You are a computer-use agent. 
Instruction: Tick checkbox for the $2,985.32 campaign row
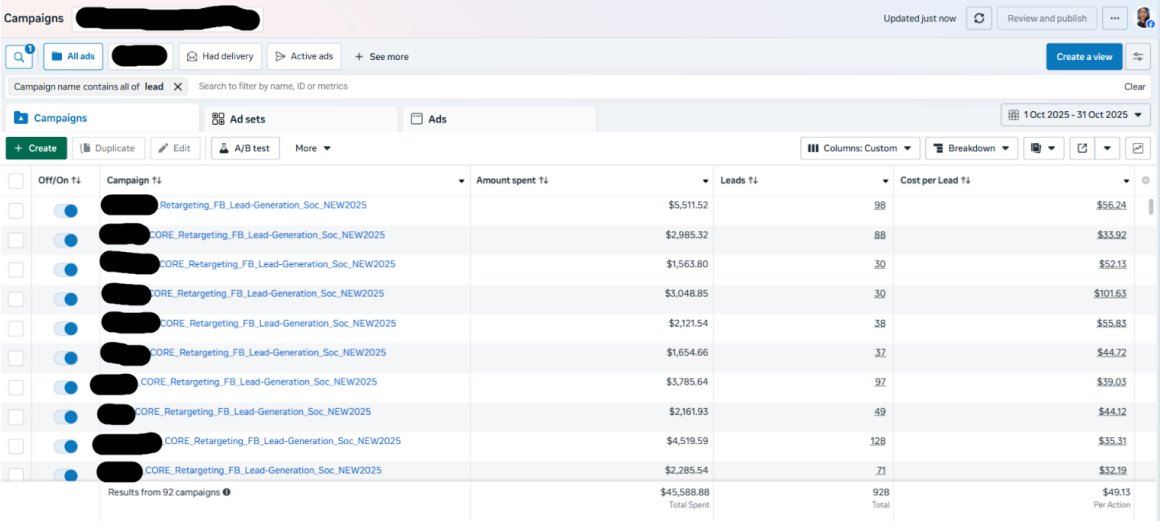[x=16, y=240]
